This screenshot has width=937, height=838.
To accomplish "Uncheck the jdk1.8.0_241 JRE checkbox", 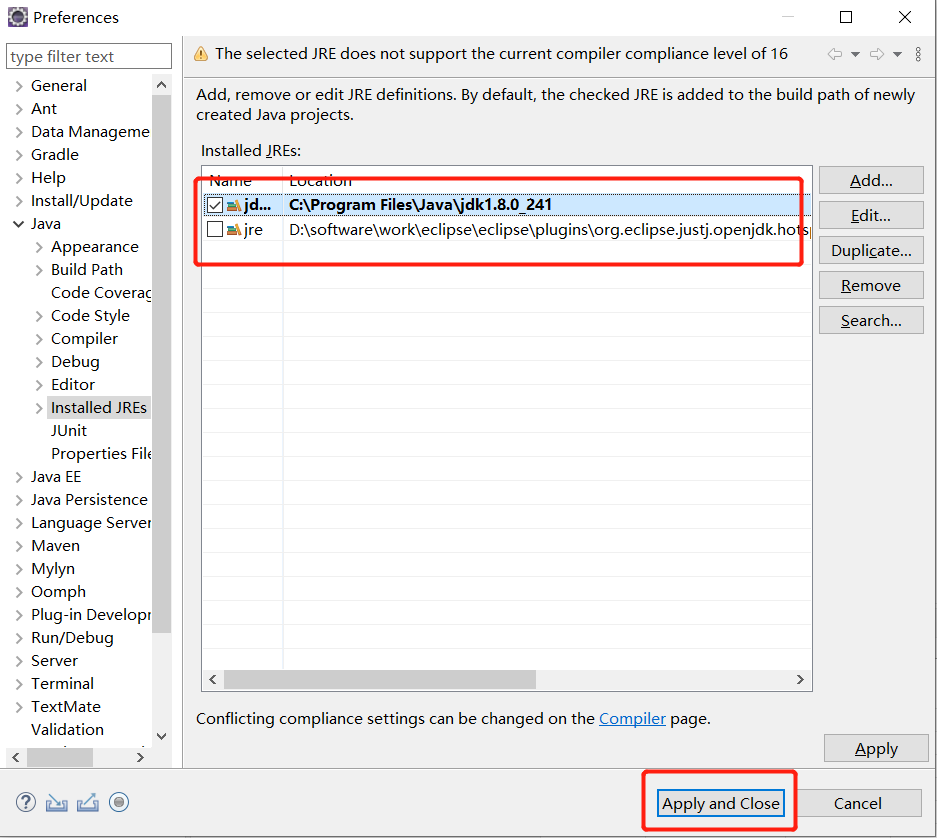I will point(215,205).
